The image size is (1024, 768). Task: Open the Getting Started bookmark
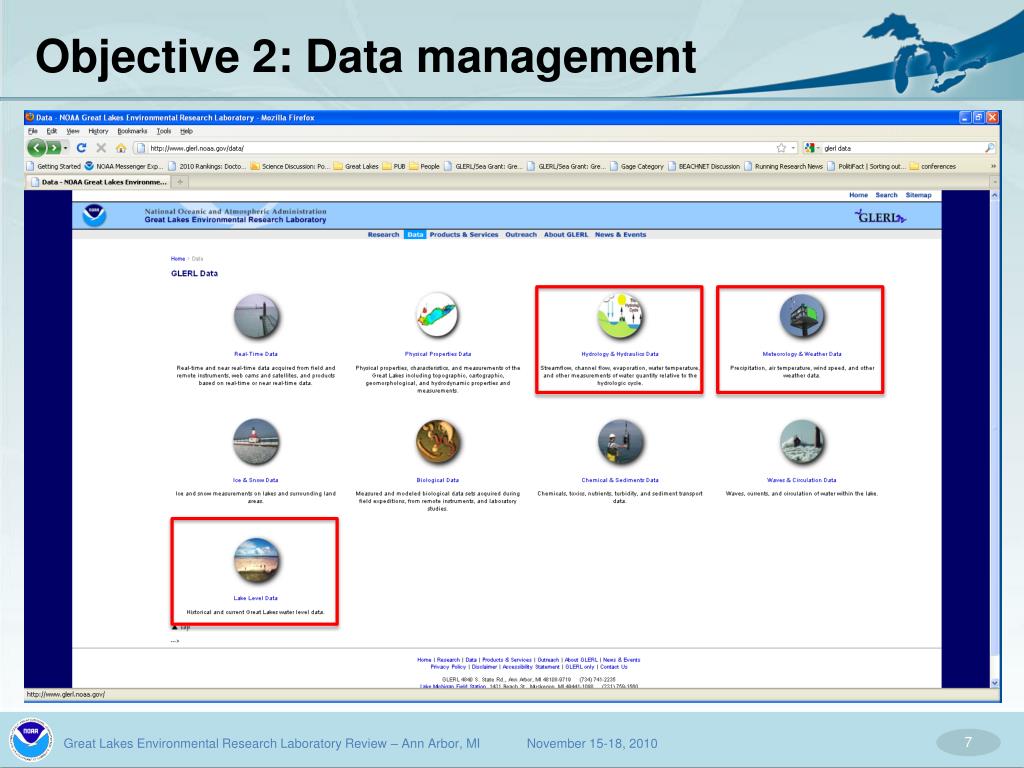click(x=54, y=167)
